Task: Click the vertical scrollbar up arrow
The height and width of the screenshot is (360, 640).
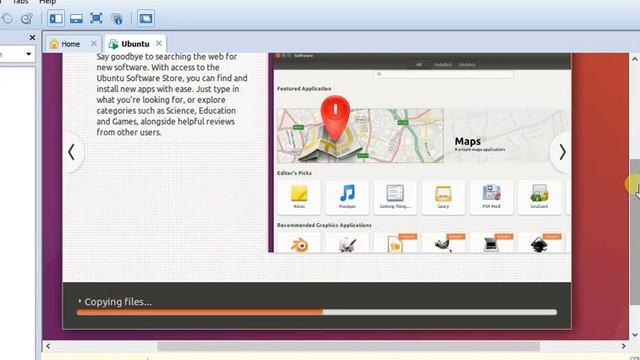Action: (635, 59)
